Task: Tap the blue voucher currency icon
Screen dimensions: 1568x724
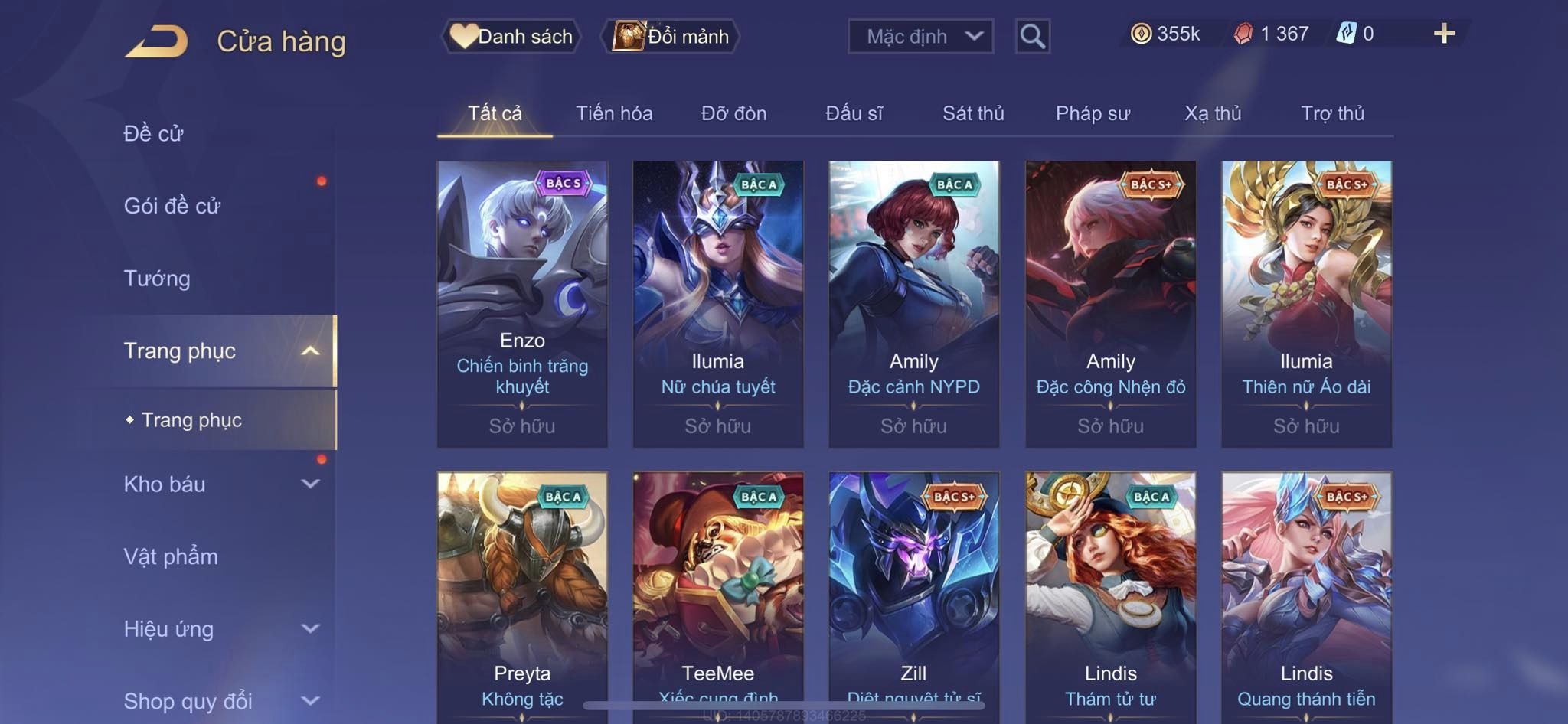Action: click(1347, 34)
